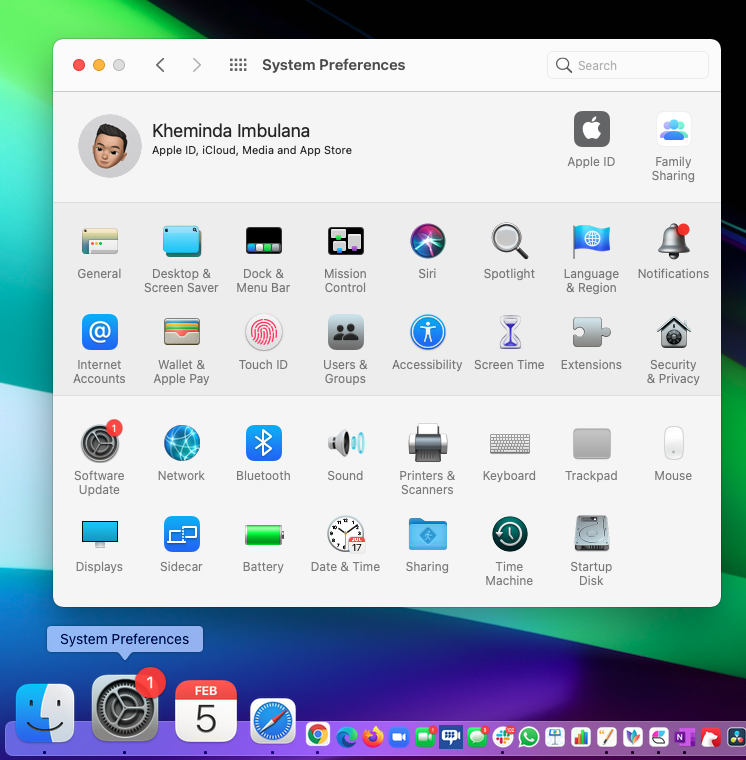This screenshot has height=760, width=746.
Task: Open Pages from the Dock
Action: [x=606, y=737]
